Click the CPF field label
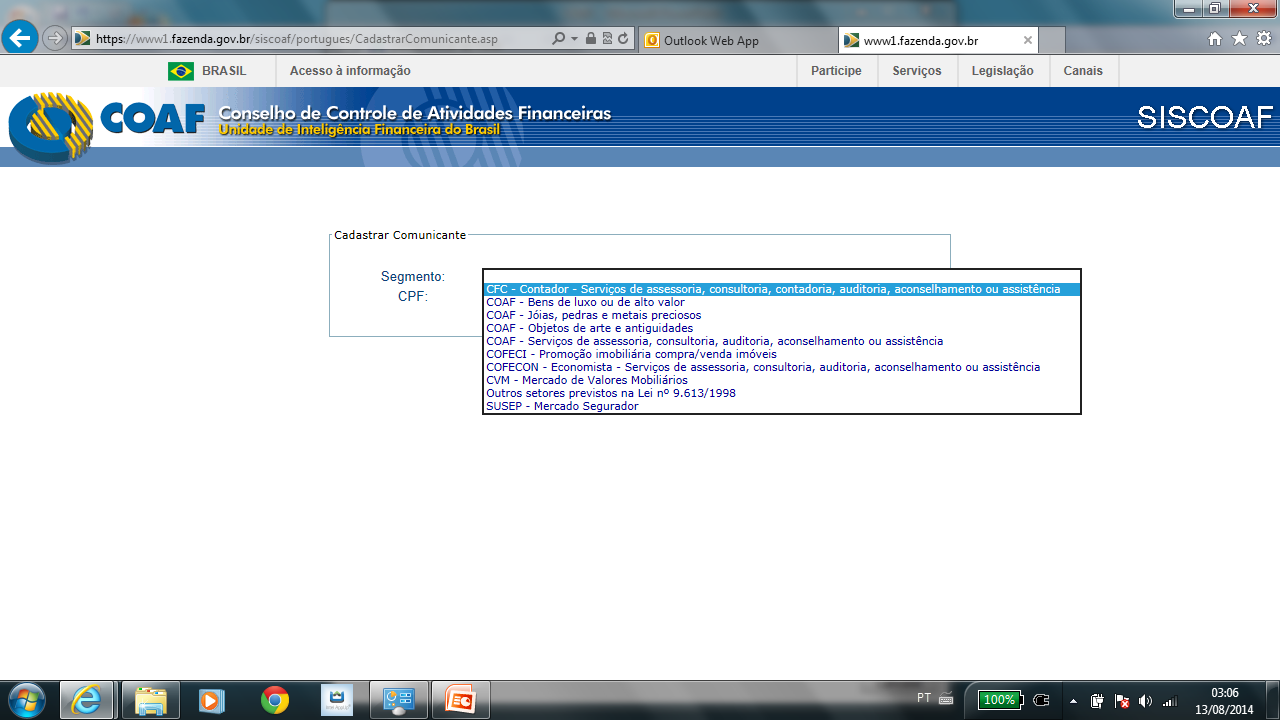The width and height of the screenshot is (1280, 720). pyautogui.click(x=413, y=296)
